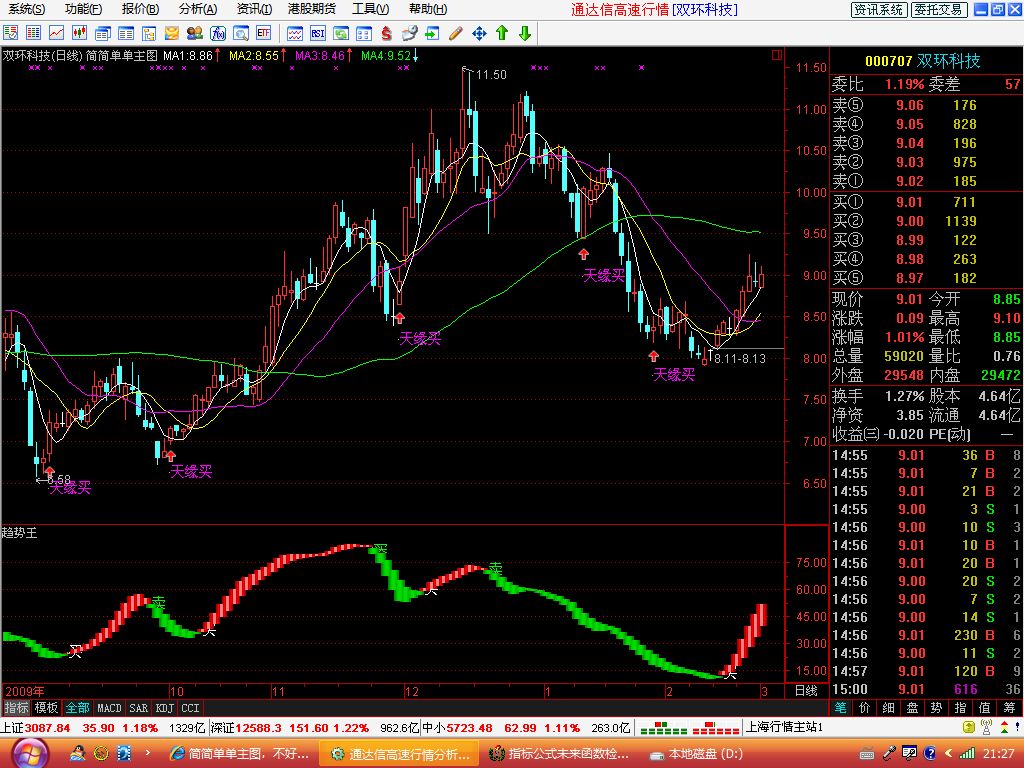Open the 功能(F) menu

(x=84, y=9)
